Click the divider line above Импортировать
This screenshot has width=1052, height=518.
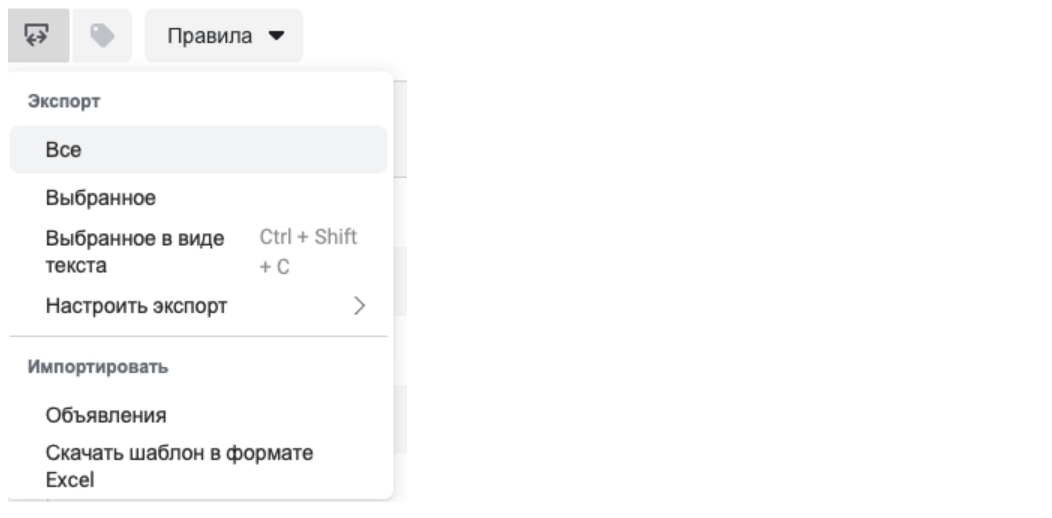tap(198, 336)
